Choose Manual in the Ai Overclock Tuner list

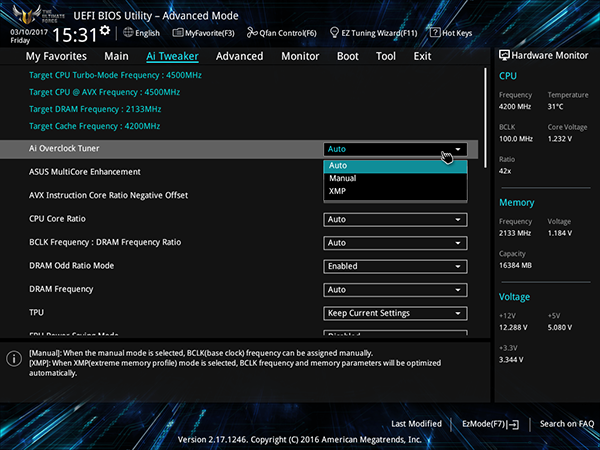(395, 178)
